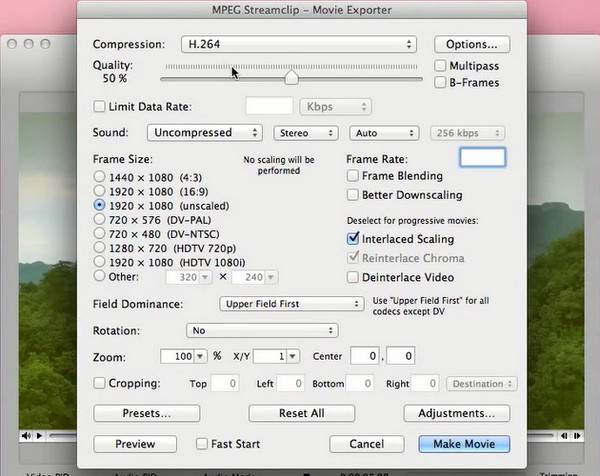Open the Zoom percentage combo box arrow

click(200, 356)
